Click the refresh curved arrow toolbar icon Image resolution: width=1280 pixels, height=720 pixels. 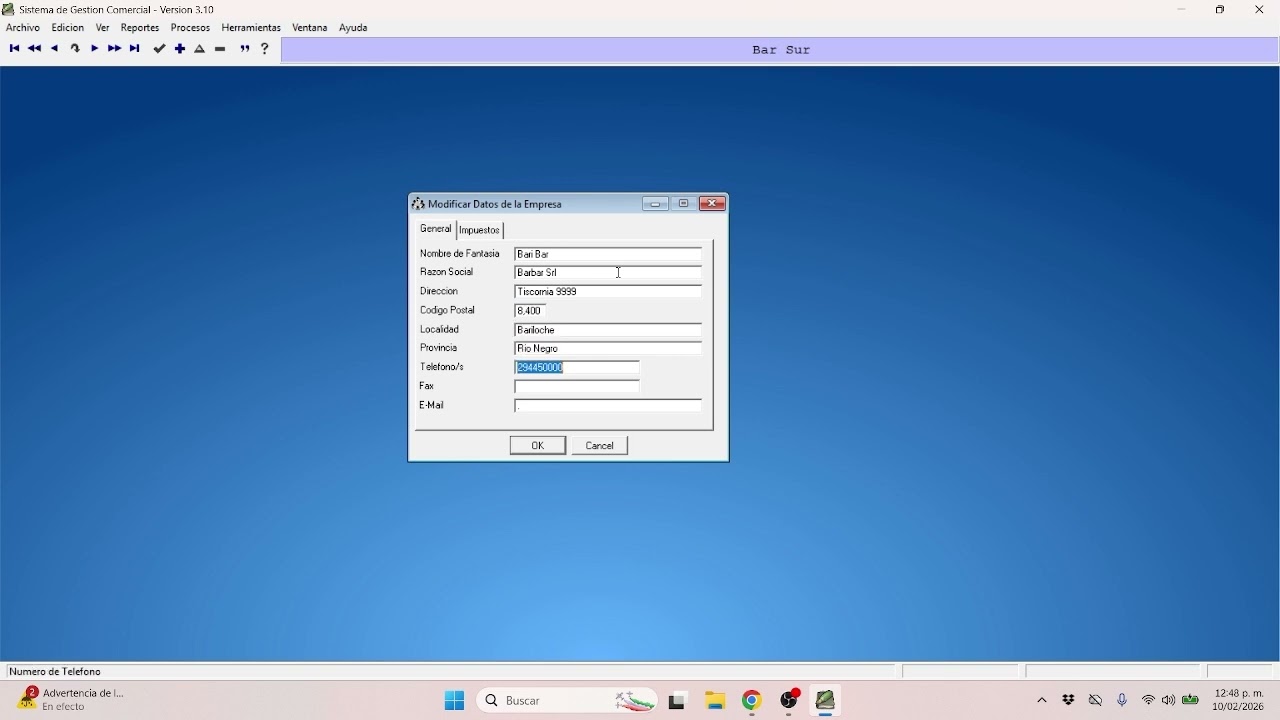pos(75,49)
